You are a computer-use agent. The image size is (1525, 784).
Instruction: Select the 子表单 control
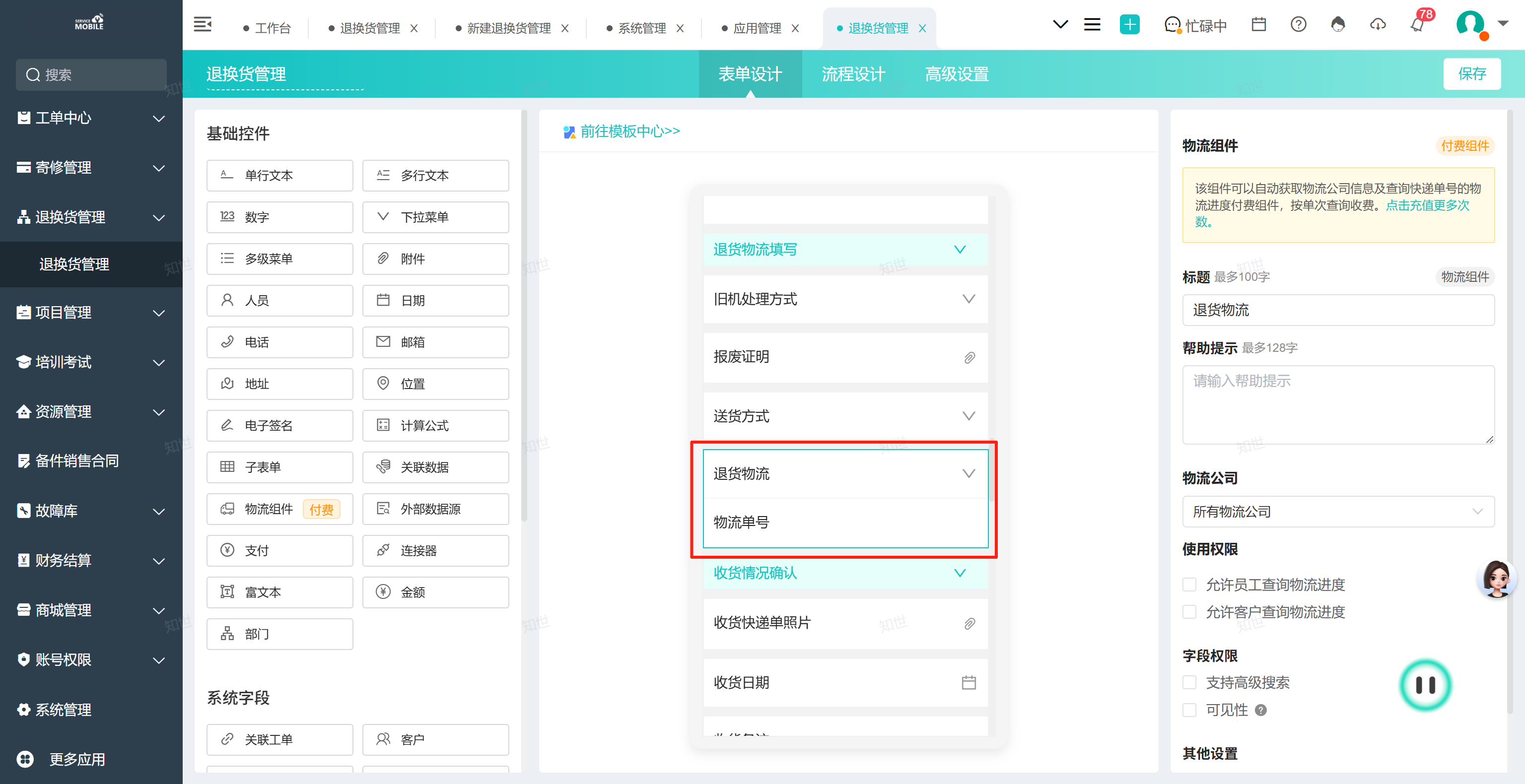point(279,467)
